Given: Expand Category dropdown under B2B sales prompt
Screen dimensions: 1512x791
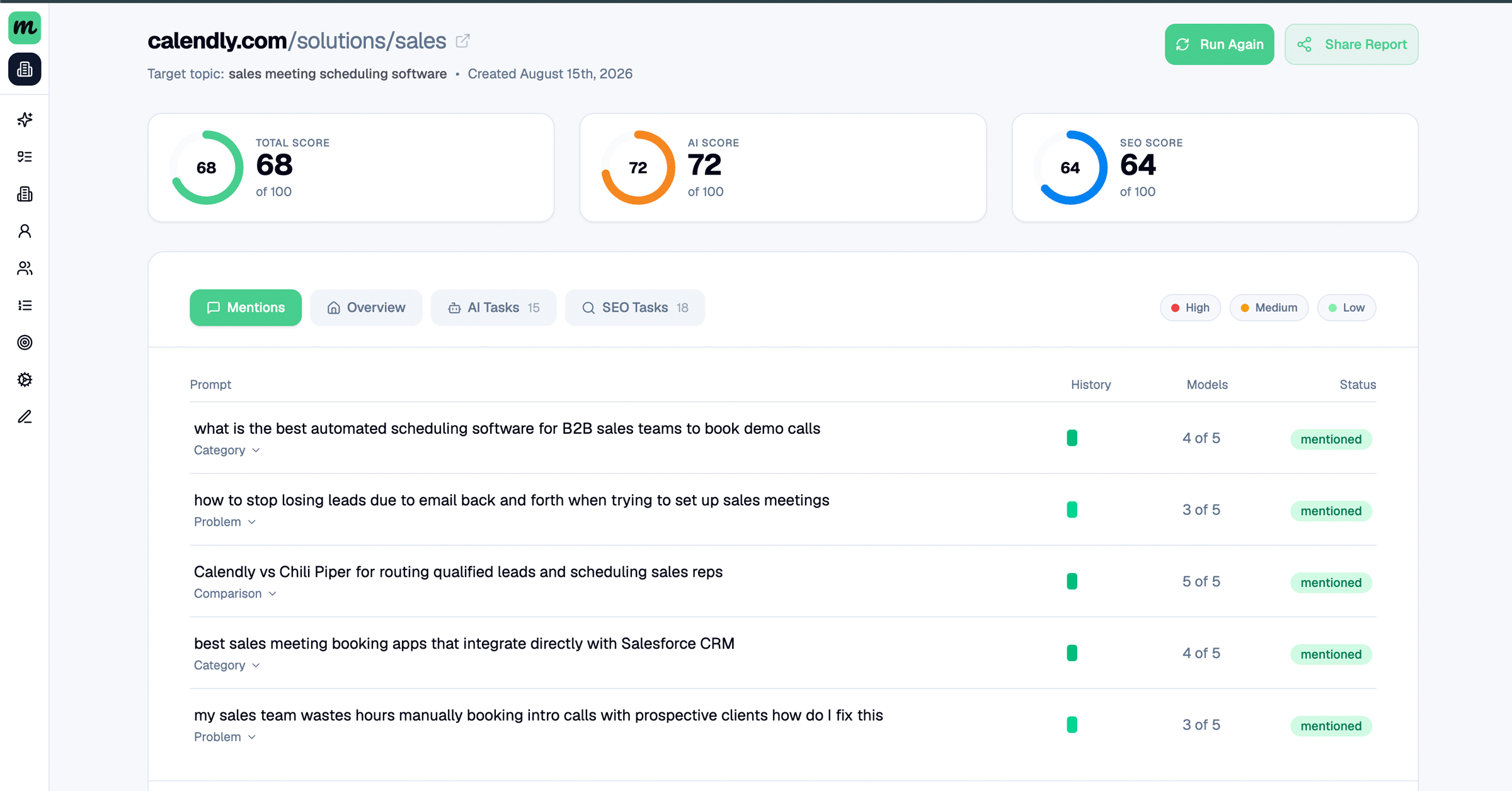Looking at the screenshot, I should (227, 450).
